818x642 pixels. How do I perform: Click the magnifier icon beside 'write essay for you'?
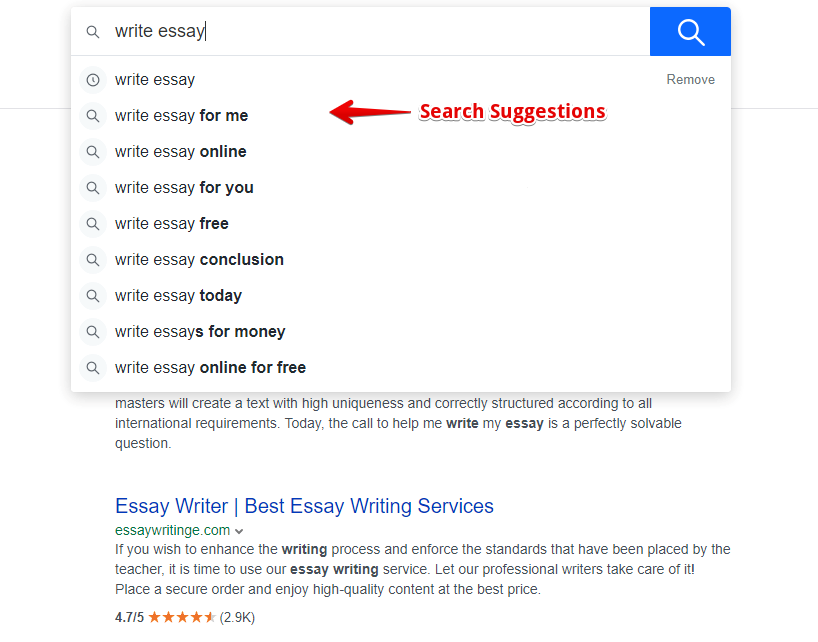[93, 188]
